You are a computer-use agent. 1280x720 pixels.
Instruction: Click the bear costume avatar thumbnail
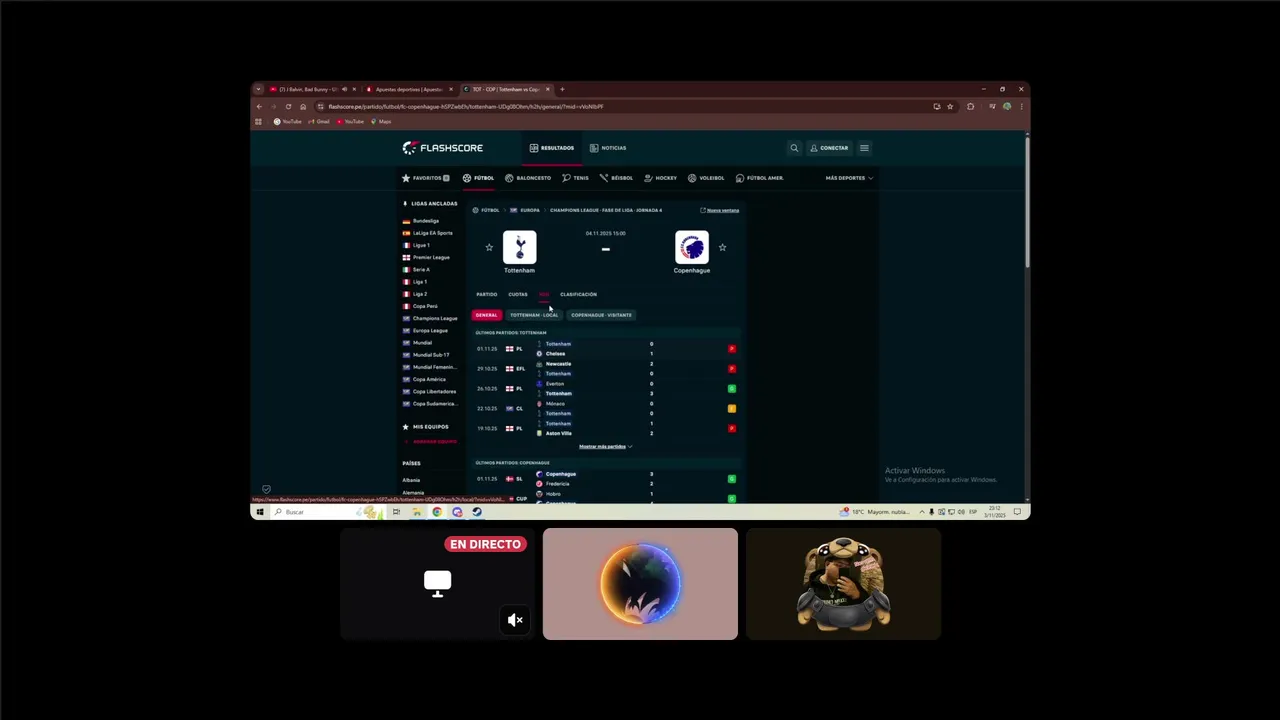(843, 584)
